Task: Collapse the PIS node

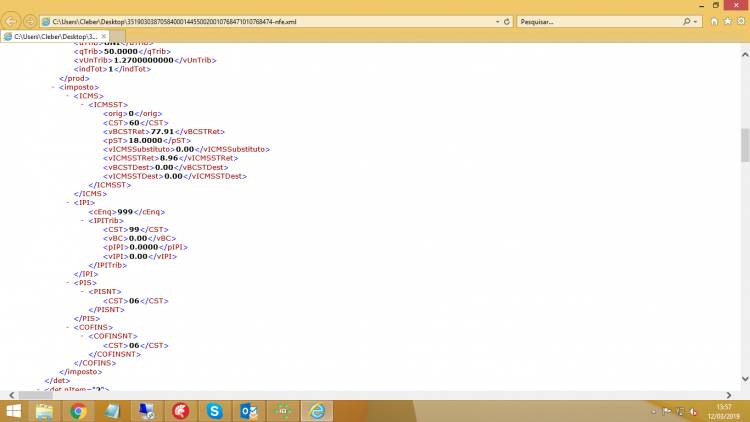Action: (67, 283)
